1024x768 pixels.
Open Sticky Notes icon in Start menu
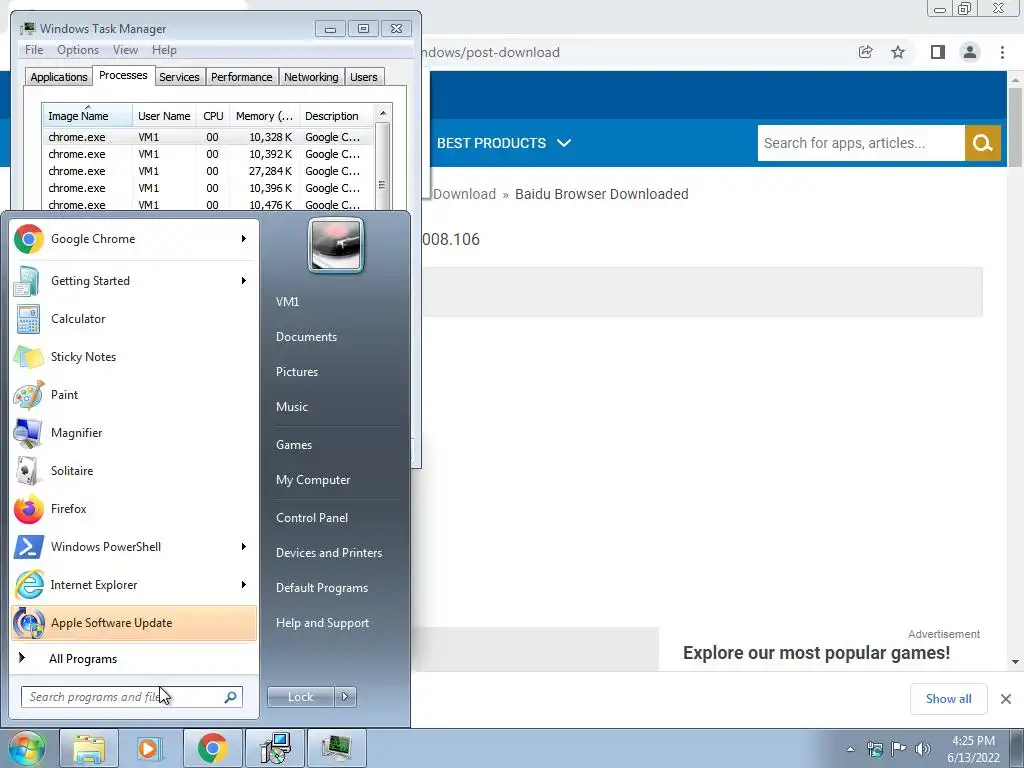(x=29, y=357)
